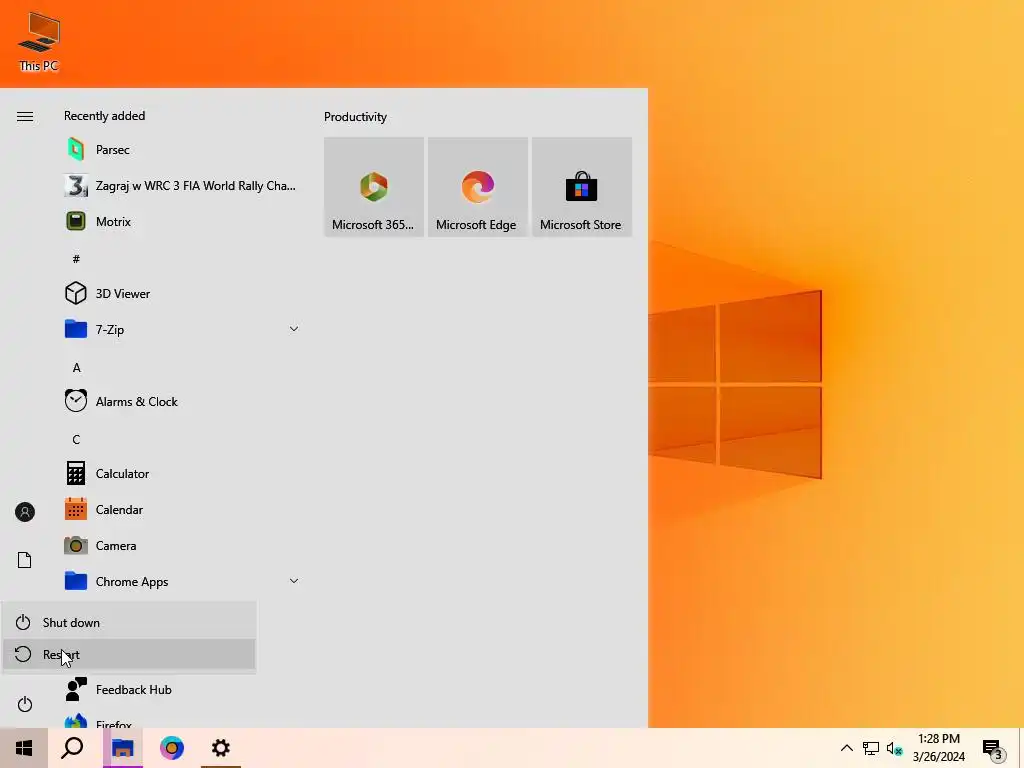Click the 'Recently added' header
1024x768 pixels.
104,116
